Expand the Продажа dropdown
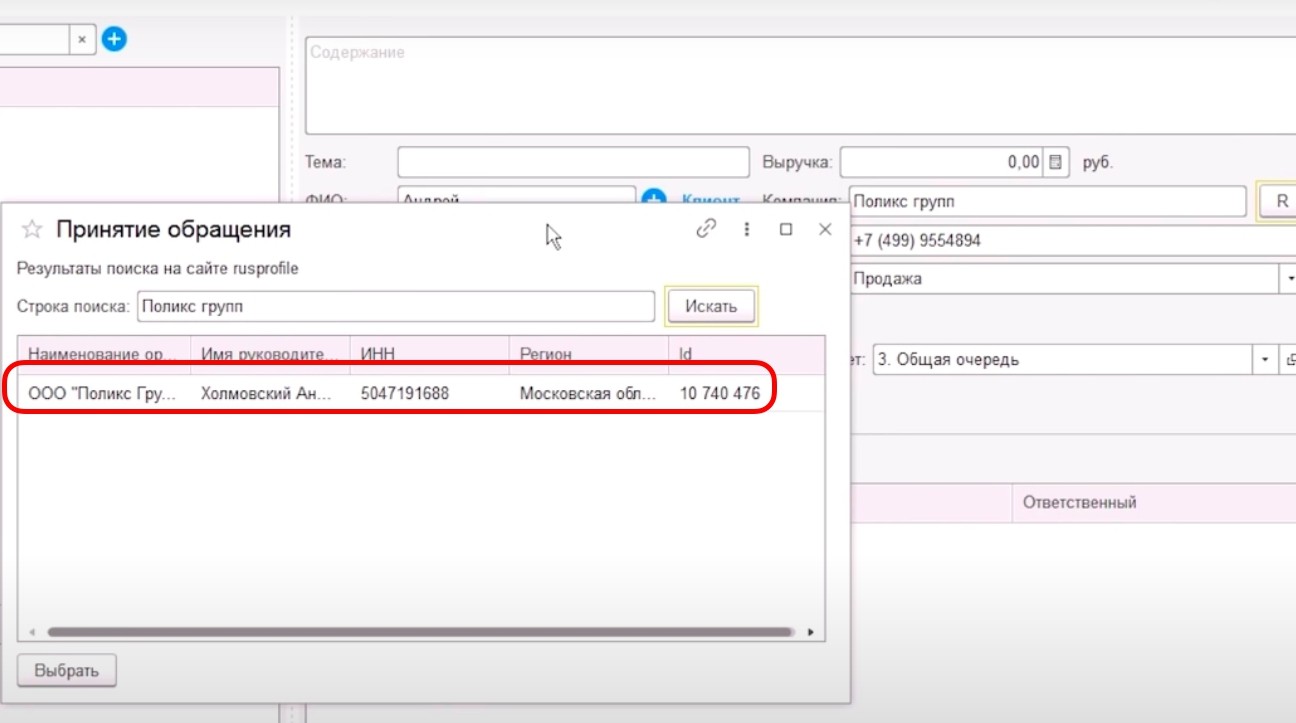This screenshot has height=723, width=1296. coord(1287,279)
